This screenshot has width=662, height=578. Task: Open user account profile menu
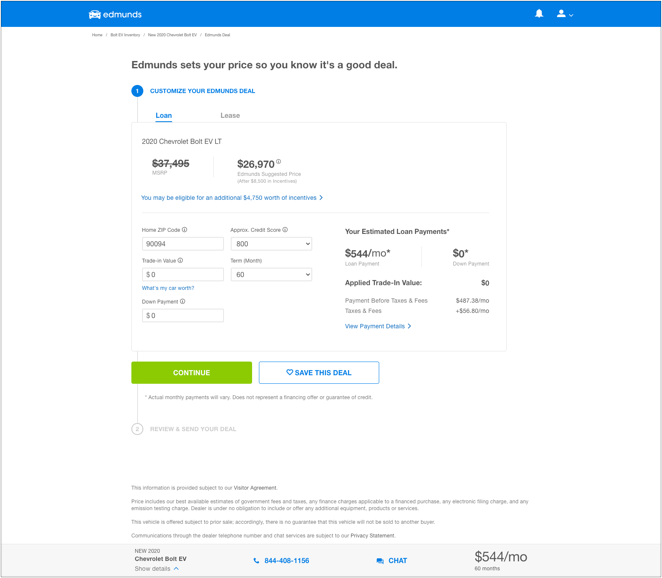564,14
